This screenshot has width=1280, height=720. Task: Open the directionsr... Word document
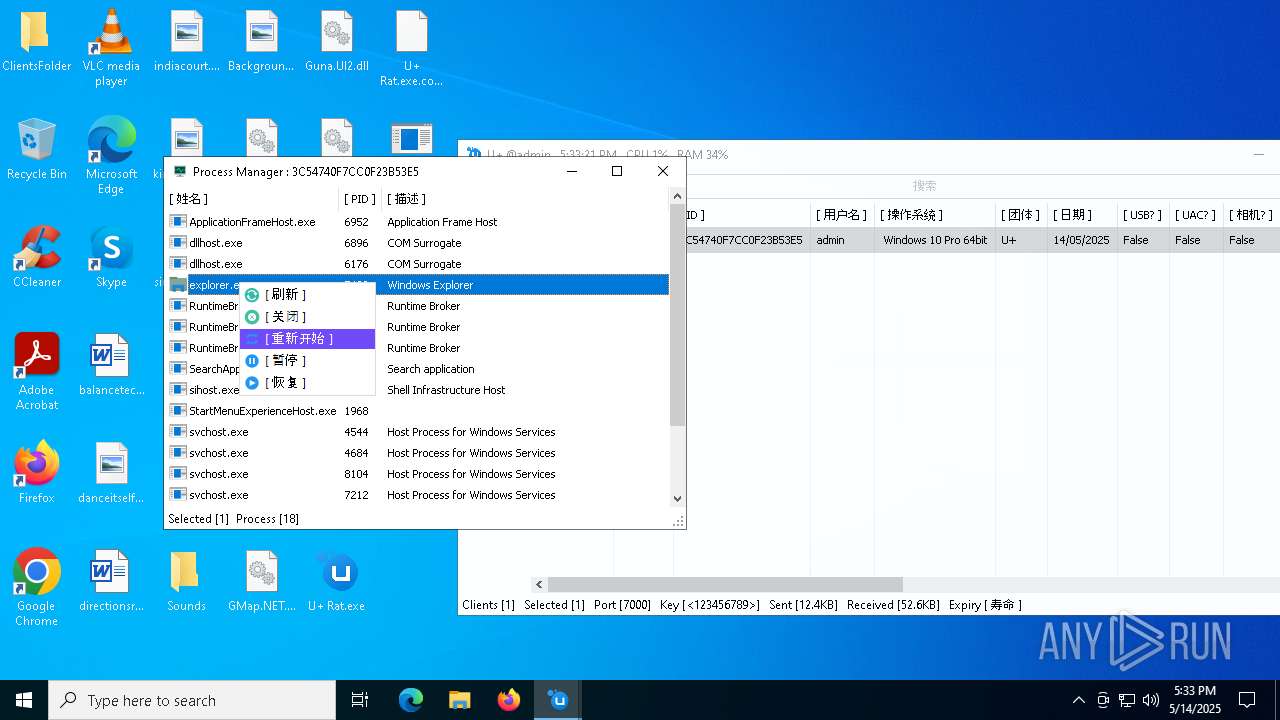click(111, 581)
